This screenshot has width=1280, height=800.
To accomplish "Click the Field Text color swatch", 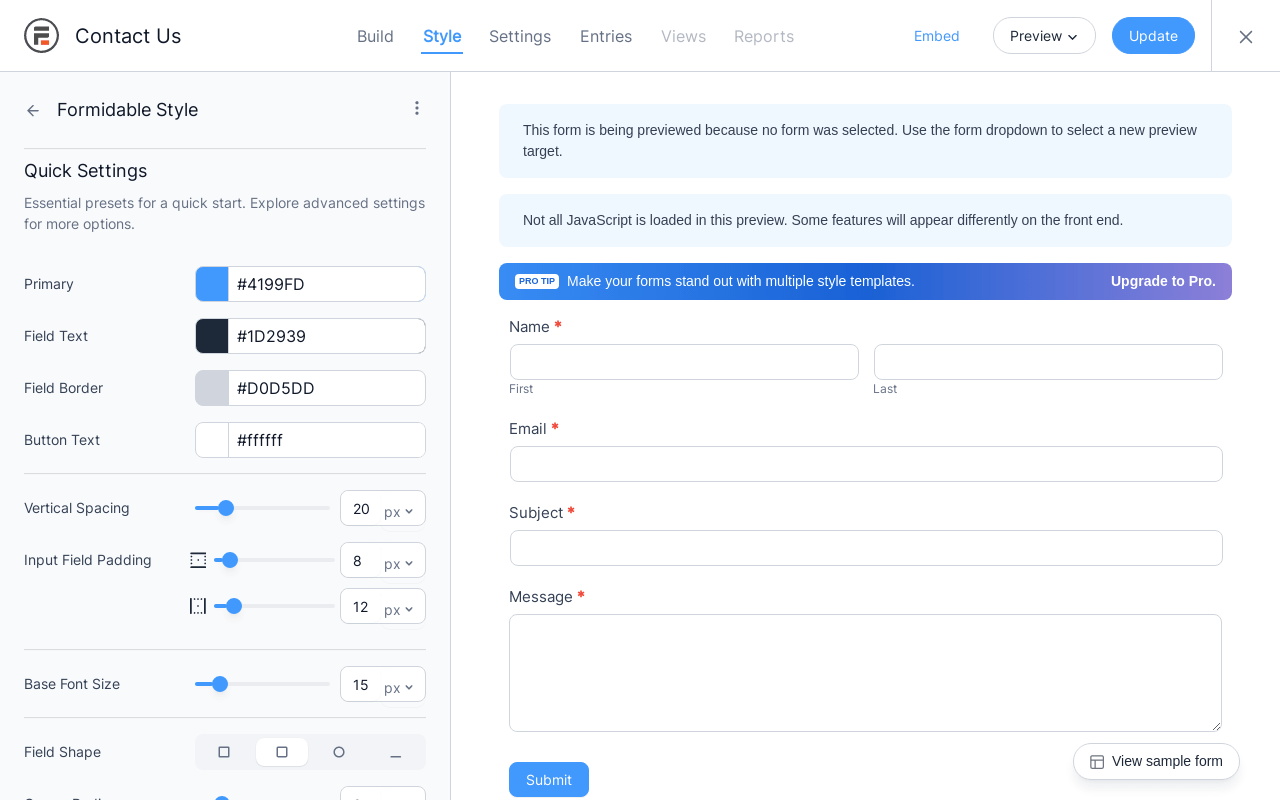I will pyautogui.click(x=212, y=336).
